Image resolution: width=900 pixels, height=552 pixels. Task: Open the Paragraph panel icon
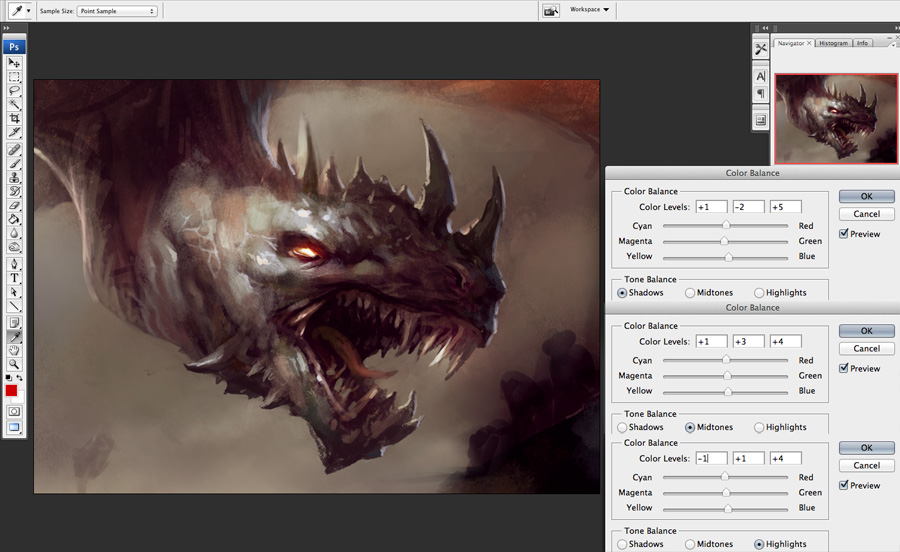tap(761, 93)
